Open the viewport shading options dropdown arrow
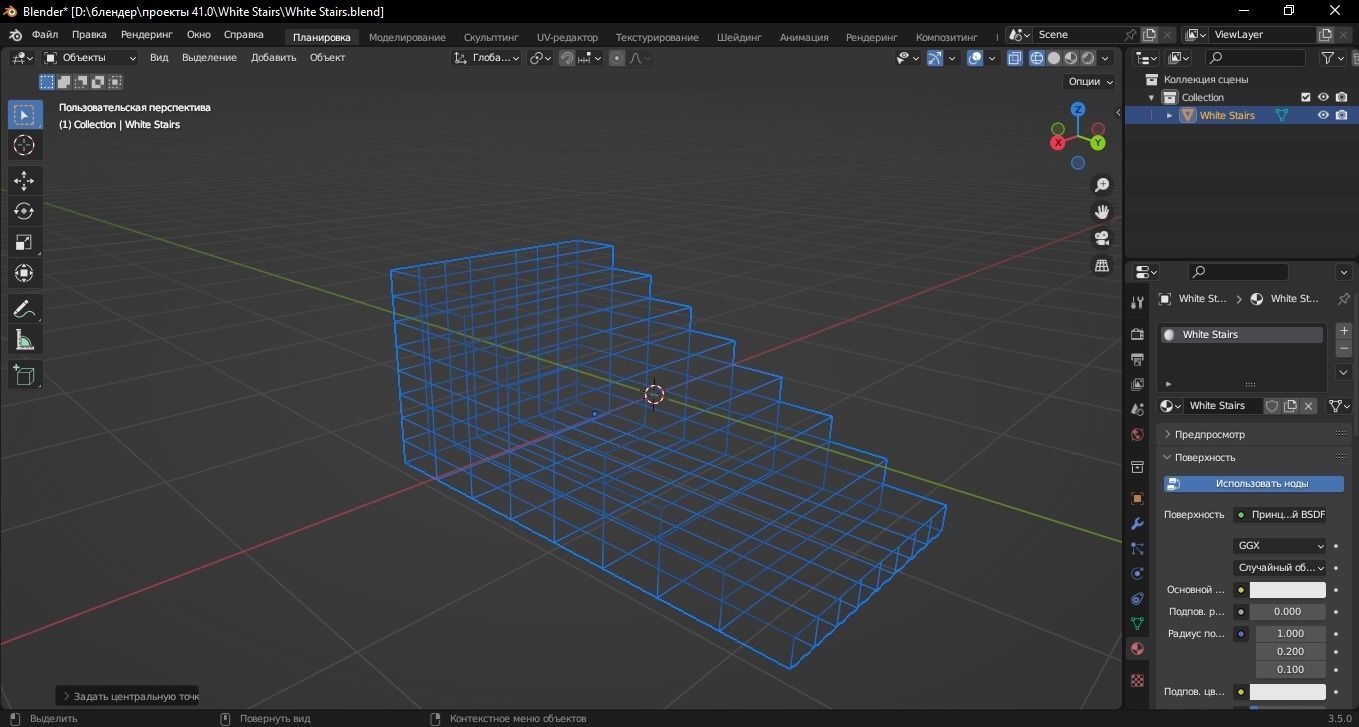1359x727 pixels. point(1107,58)
